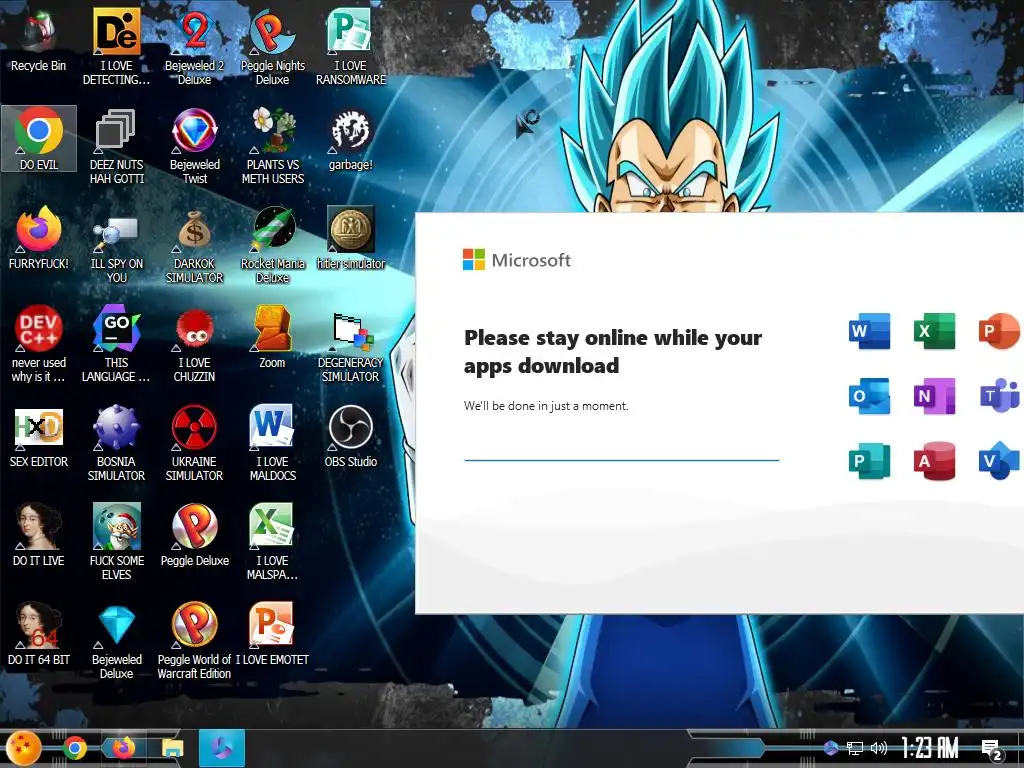This screenshot has height=768, width=1024.
Task: Click the Visio icon in Office installer
Action: click(999, 460)
